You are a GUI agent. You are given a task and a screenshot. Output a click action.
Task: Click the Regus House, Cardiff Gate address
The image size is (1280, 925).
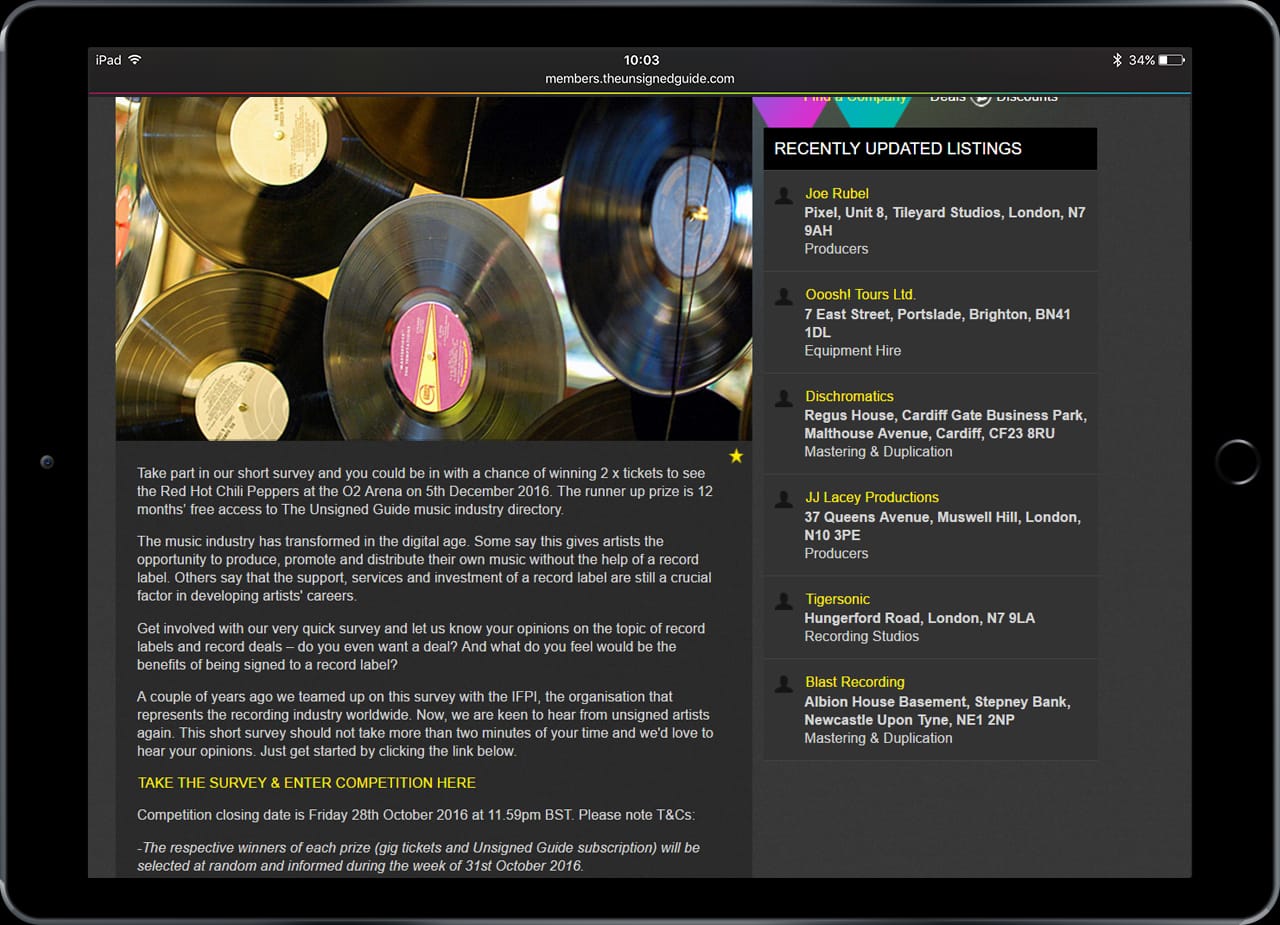(x=945, y=424)
